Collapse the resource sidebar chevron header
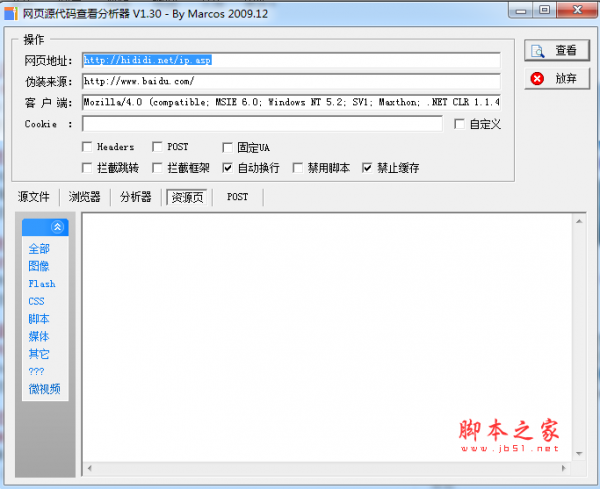Screen dimensions: 600x489 (45, 227)
